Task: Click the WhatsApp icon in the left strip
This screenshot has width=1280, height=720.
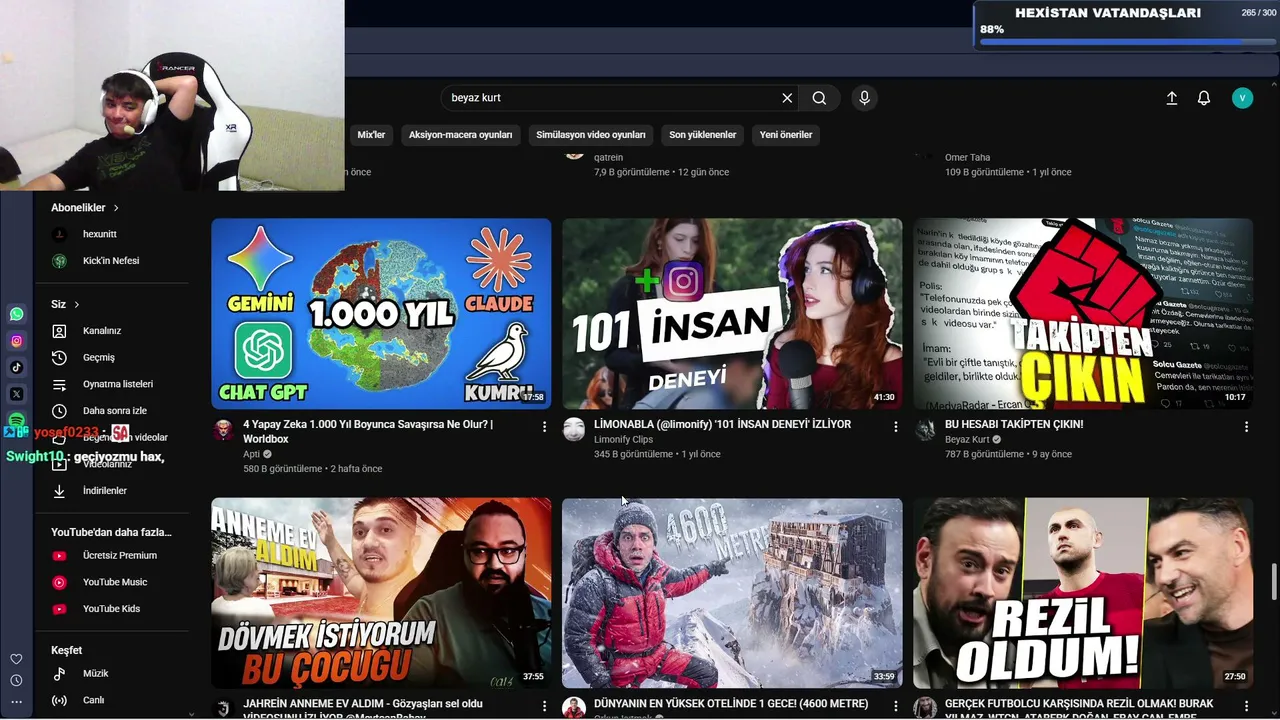Action: (x=17, y=314)
